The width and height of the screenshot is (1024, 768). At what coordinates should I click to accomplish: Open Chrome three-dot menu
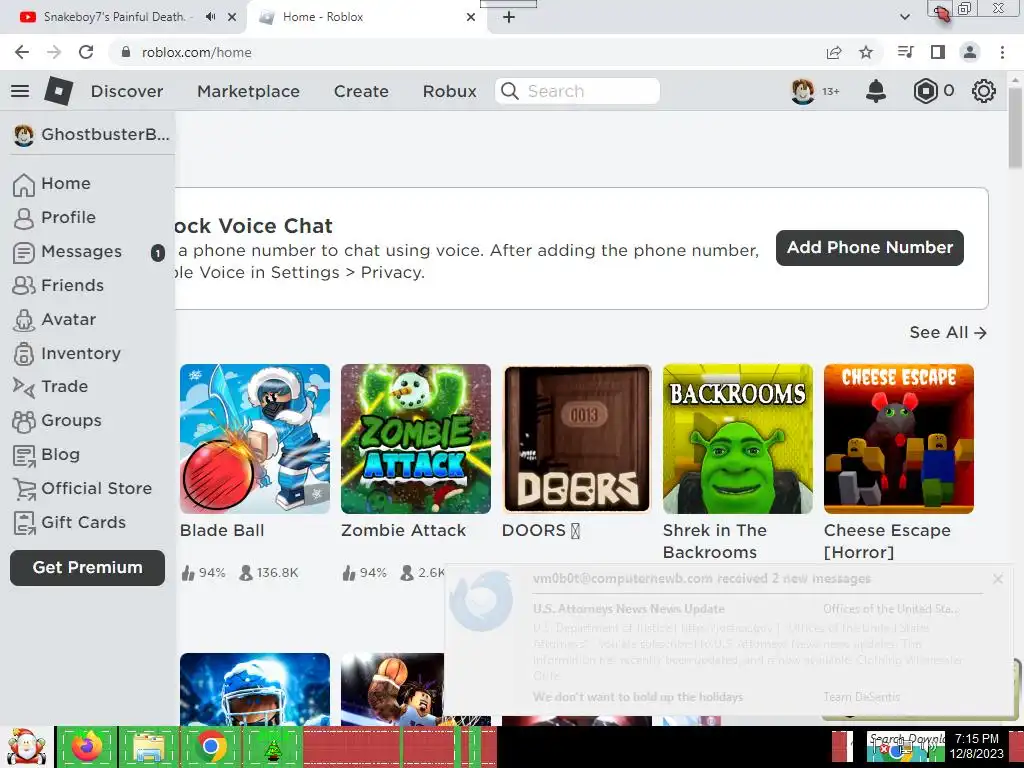[x=1002, y=52]
